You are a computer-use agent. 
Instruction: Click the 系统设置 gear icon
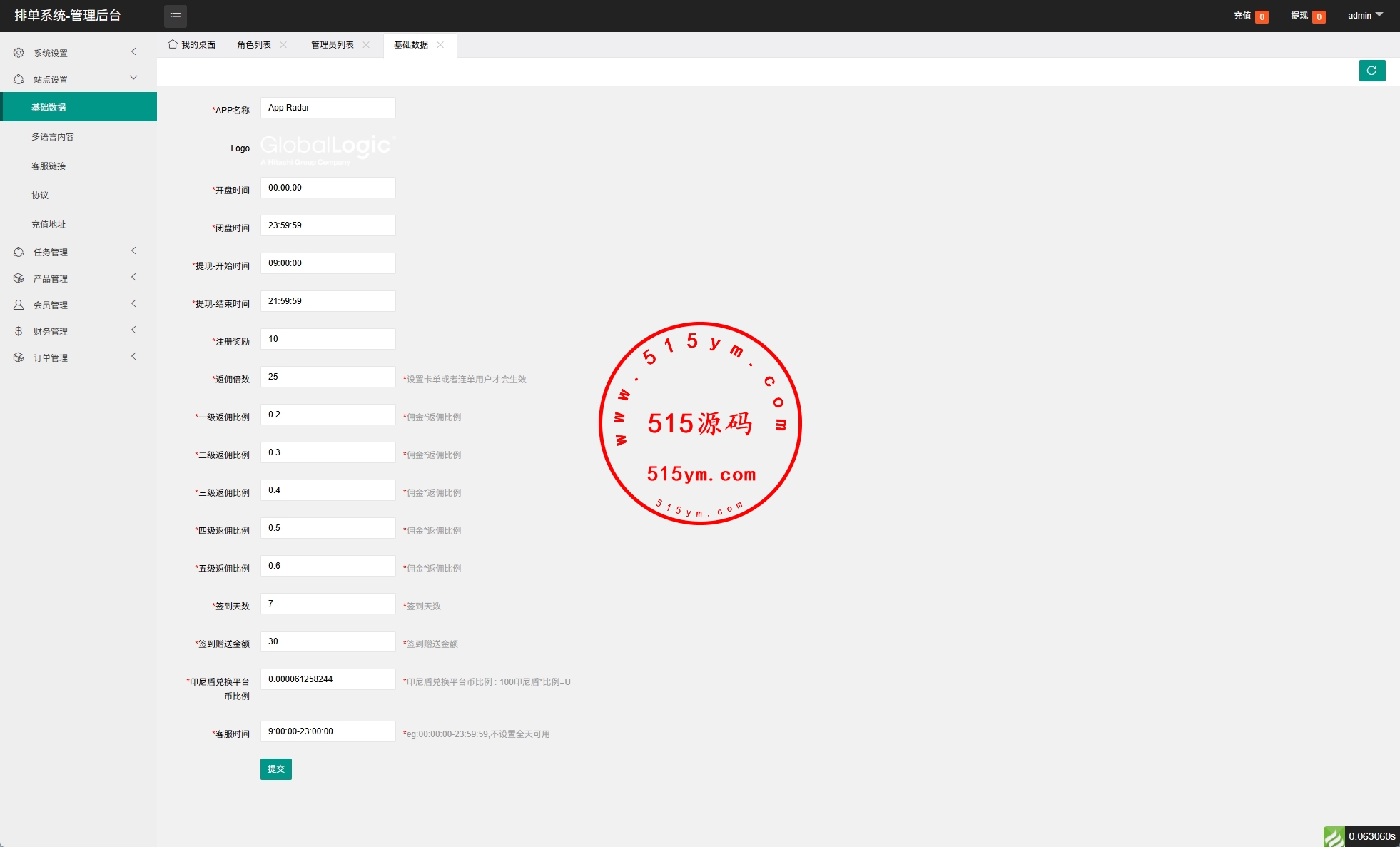(19, 53)
